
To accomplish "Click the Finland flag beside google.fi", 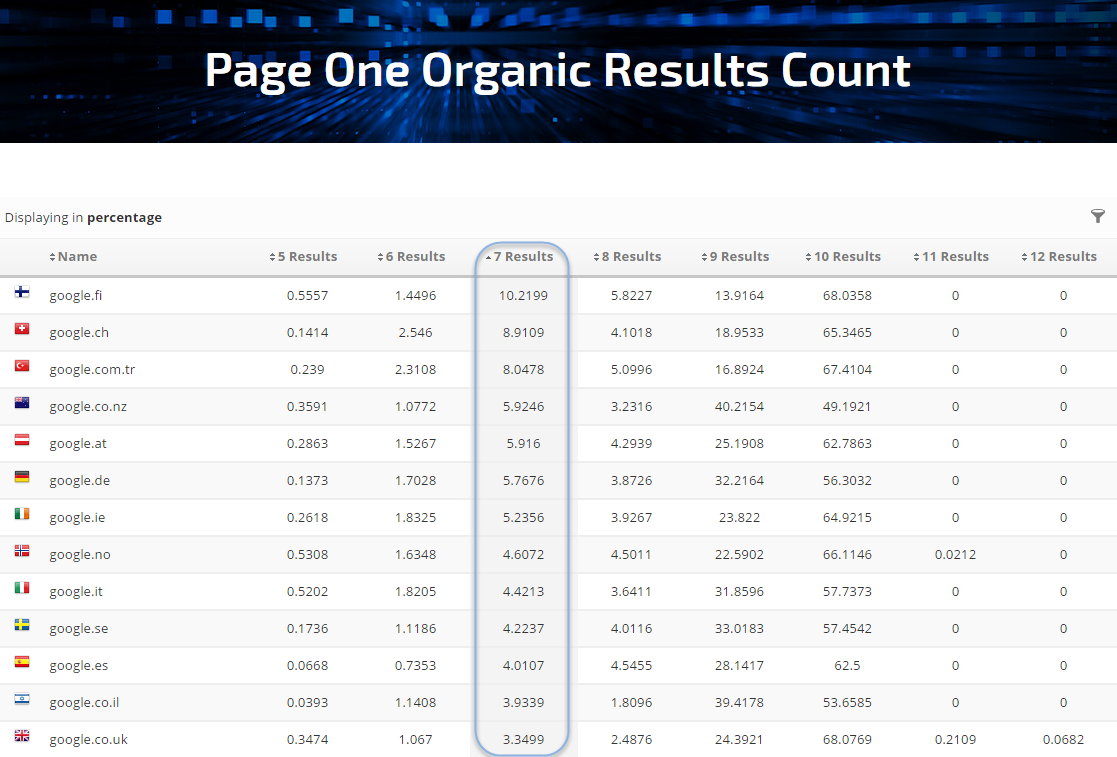I will click(x=22, y=292).
